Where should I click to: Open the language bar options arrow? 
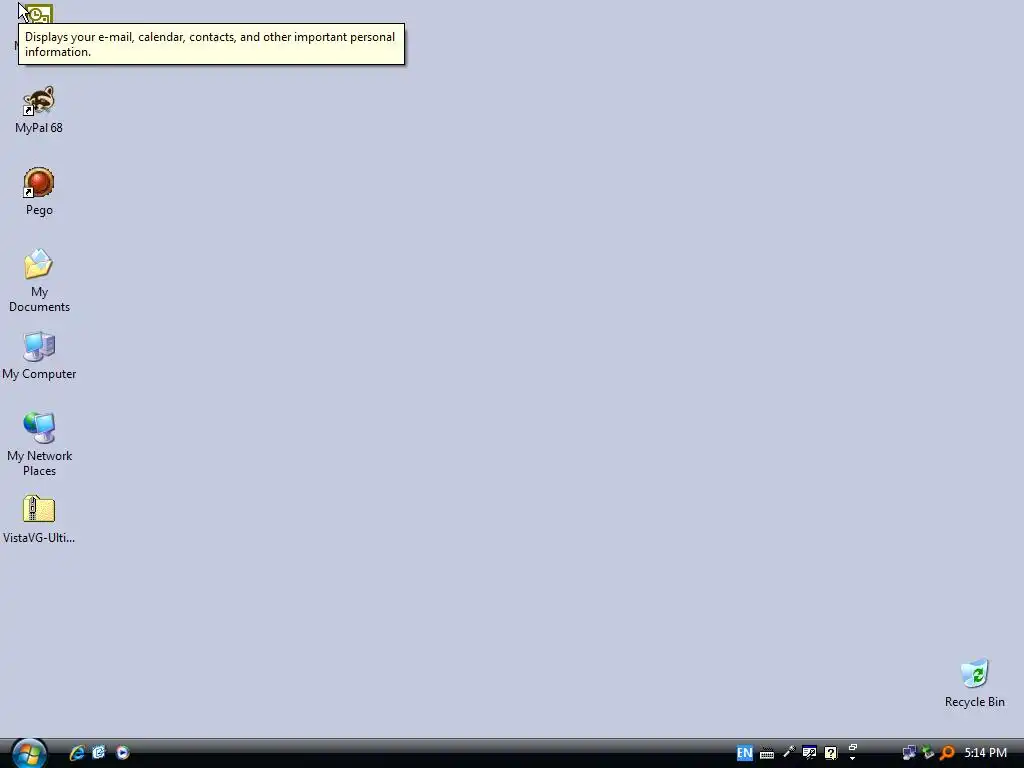(x=852, y=759)
